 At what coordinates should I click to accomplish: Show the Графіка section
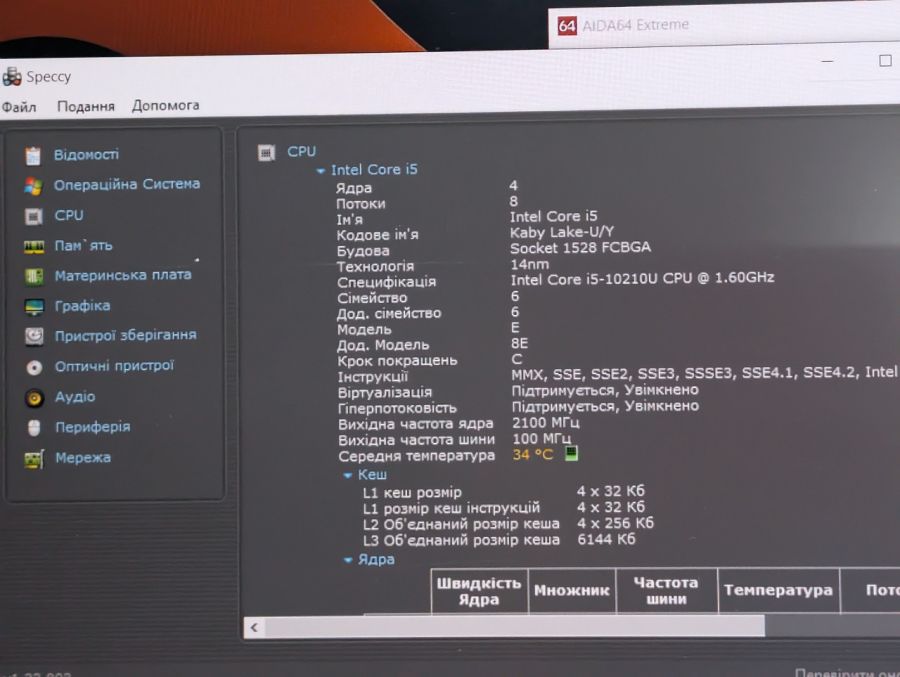pyautogui.click(x=82, y=306)
